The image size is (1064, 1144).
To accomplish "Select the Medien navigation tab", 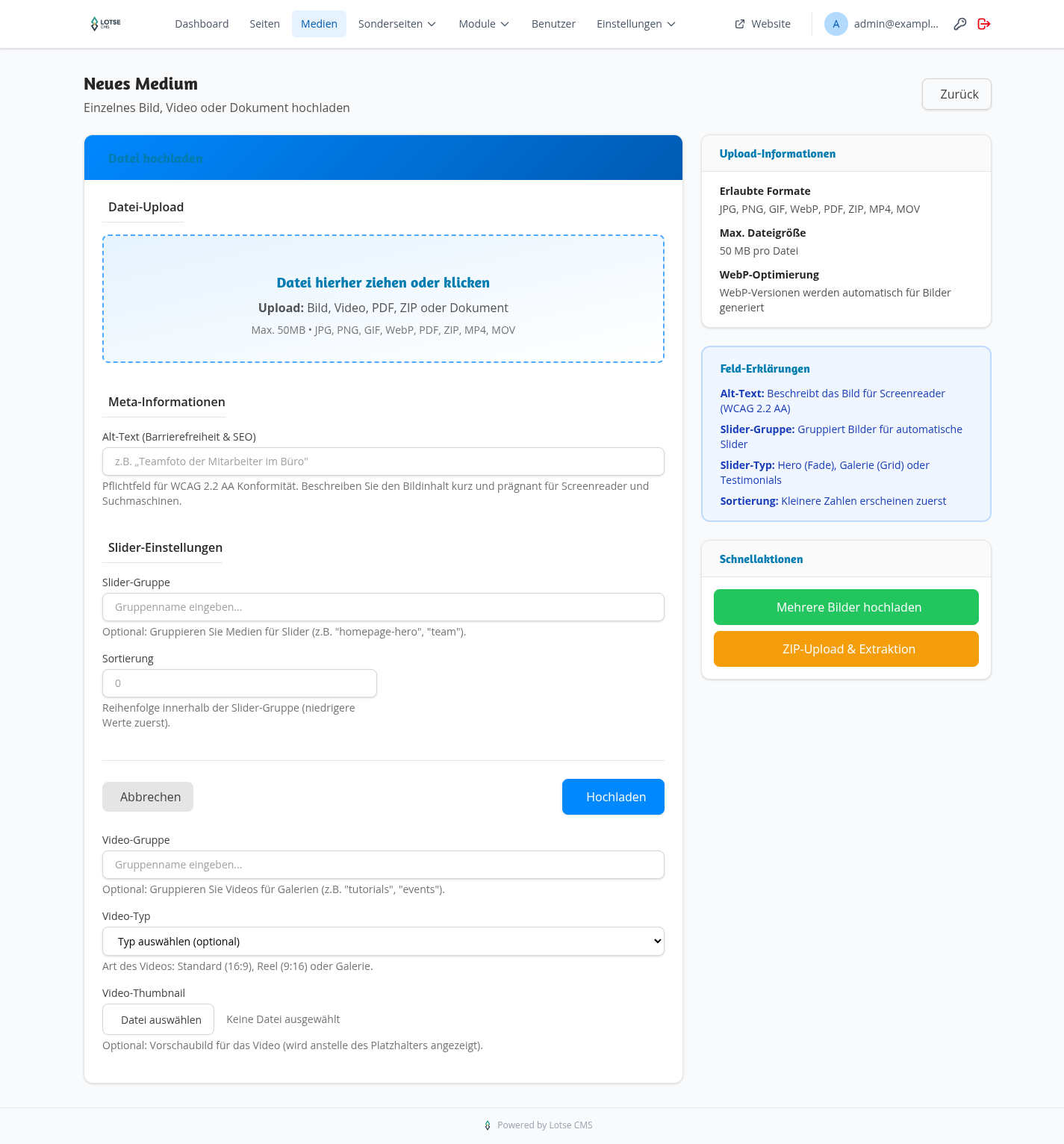I will [319, 24].
